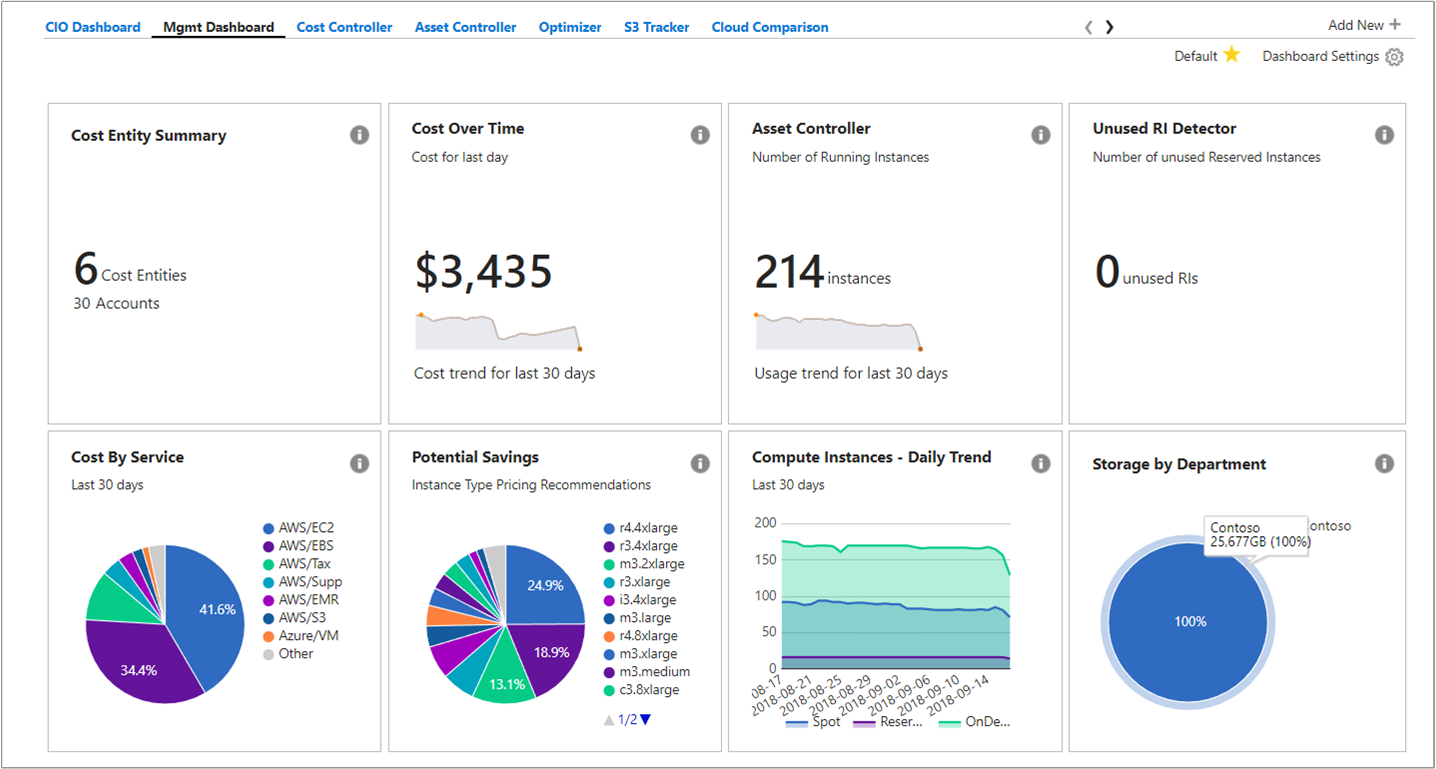The height and width of the screenshot is (769, 1436).
Task: Switch to the CIO Dashboard tab
Action: pyautogui.click(x=93, y=27)
